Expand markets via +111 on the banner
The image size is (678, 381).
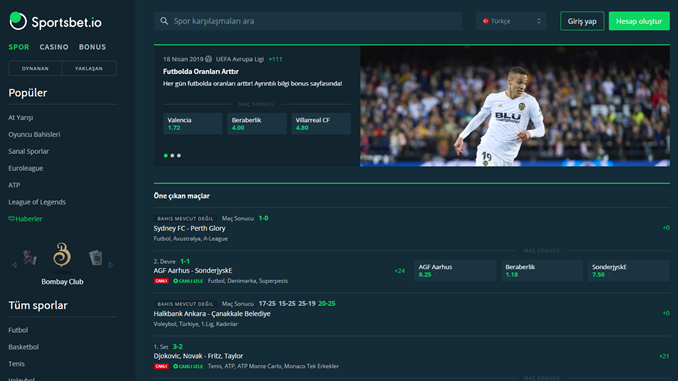pyautogui.click(x=275, y=59)
